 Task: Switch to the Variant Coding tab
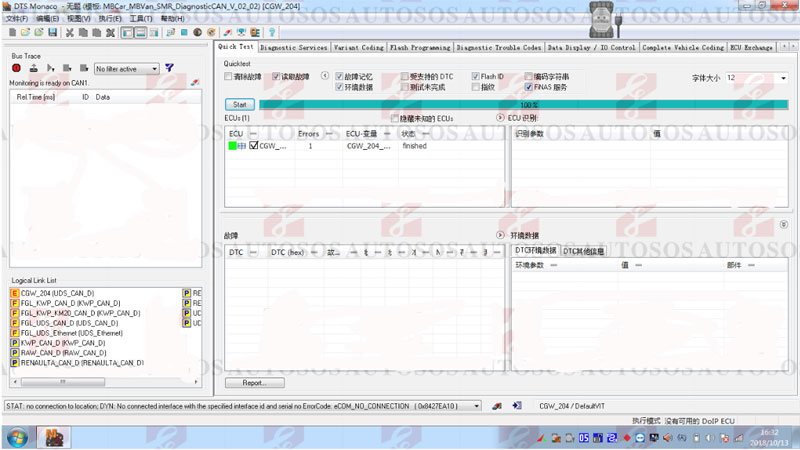point(359,47)
